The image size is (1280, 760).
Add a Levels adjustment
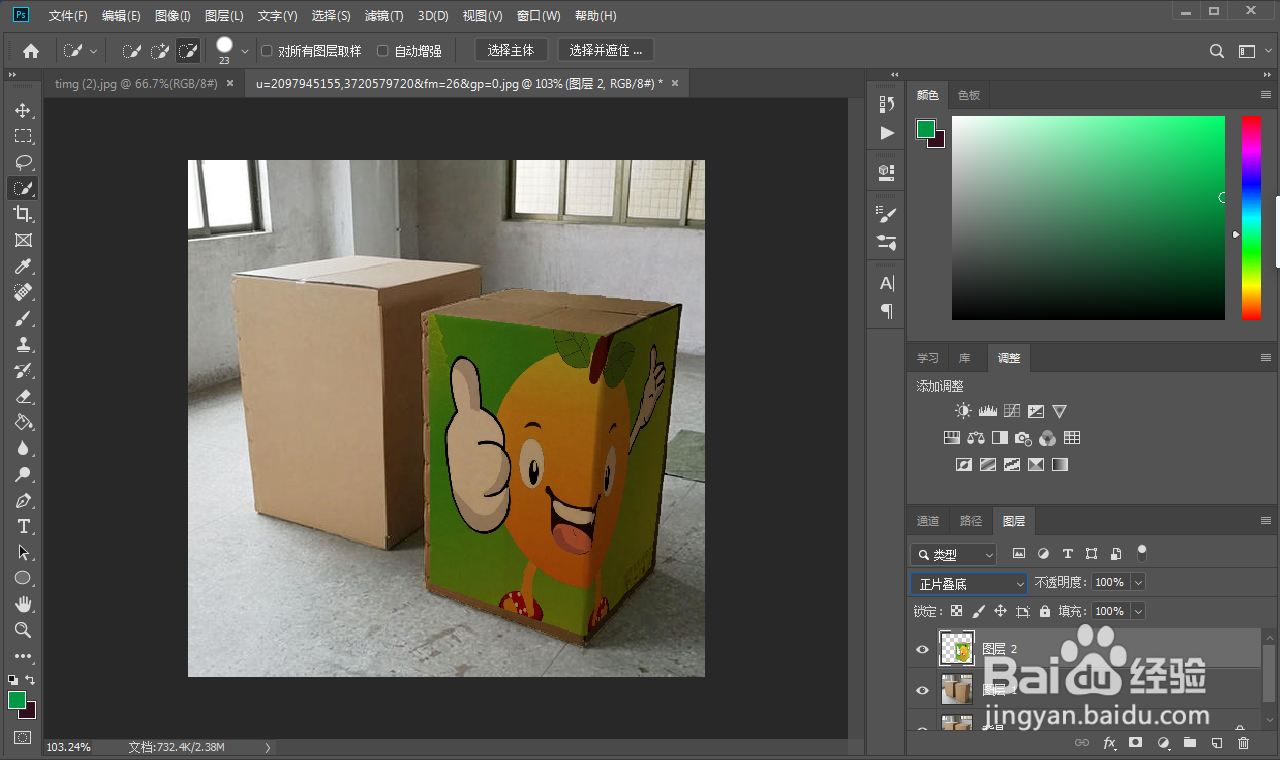(x=988, y=411)
